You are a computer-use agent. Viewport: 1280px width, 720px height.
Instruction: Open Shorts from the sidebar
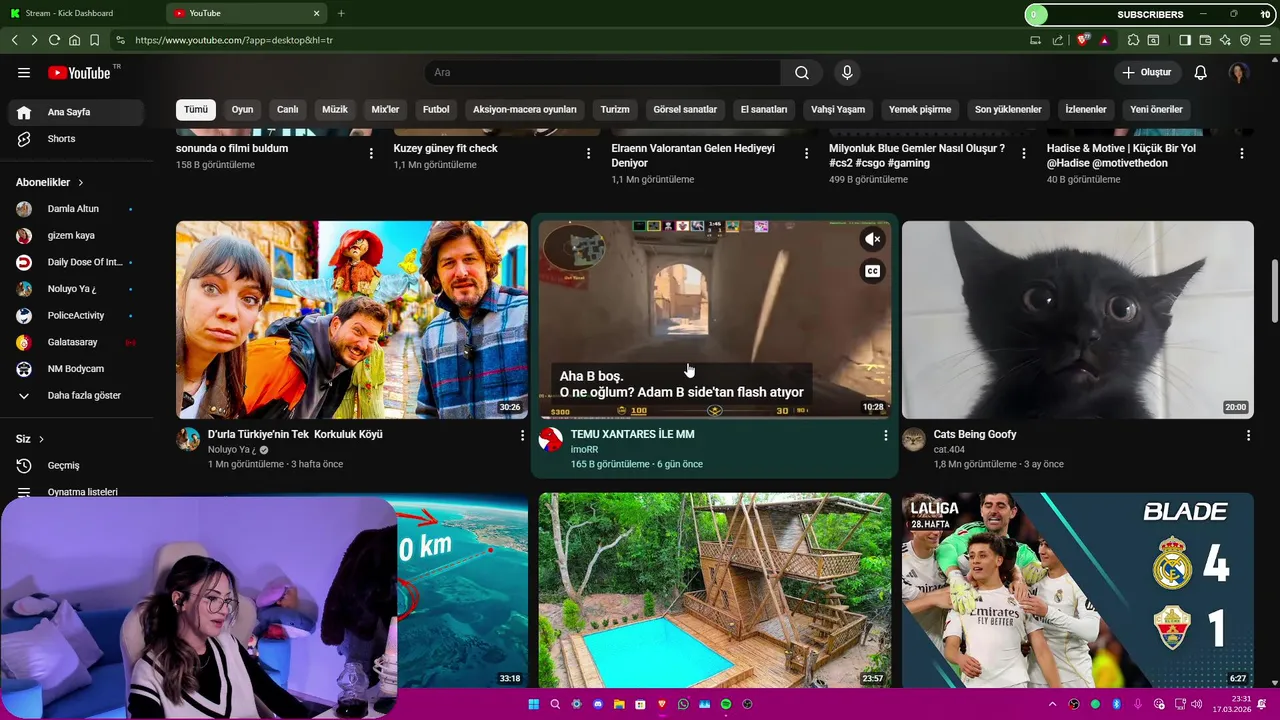pos(78,139)
